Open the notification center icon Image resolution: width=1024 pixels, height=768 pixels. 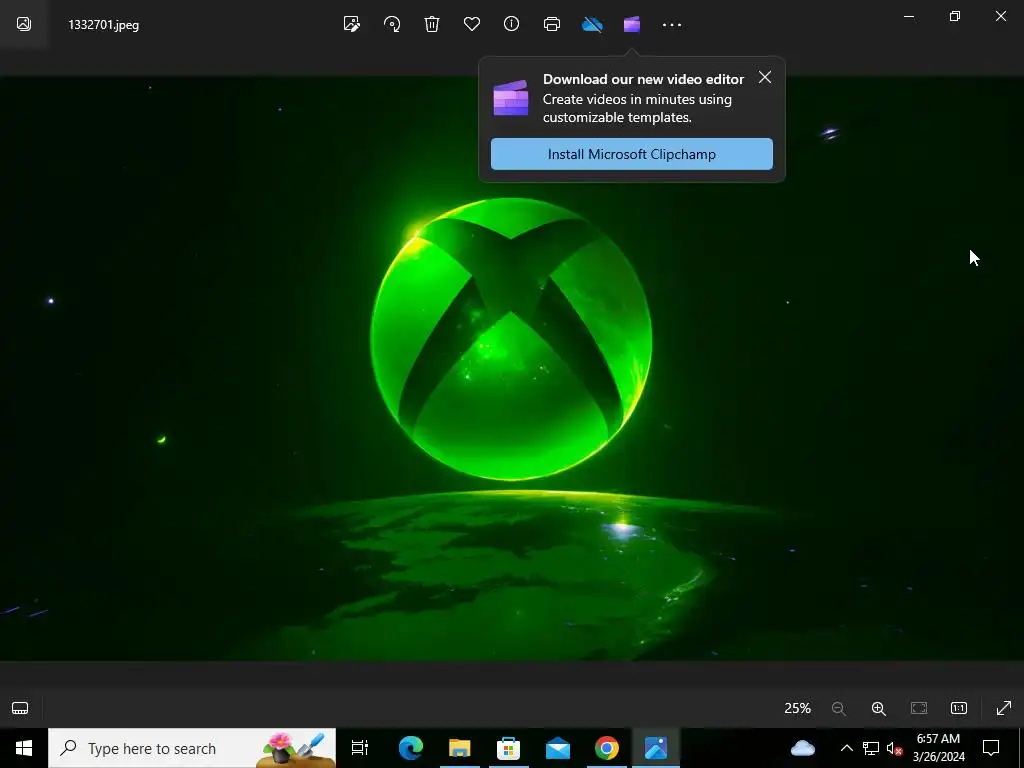tap(991, 748)
